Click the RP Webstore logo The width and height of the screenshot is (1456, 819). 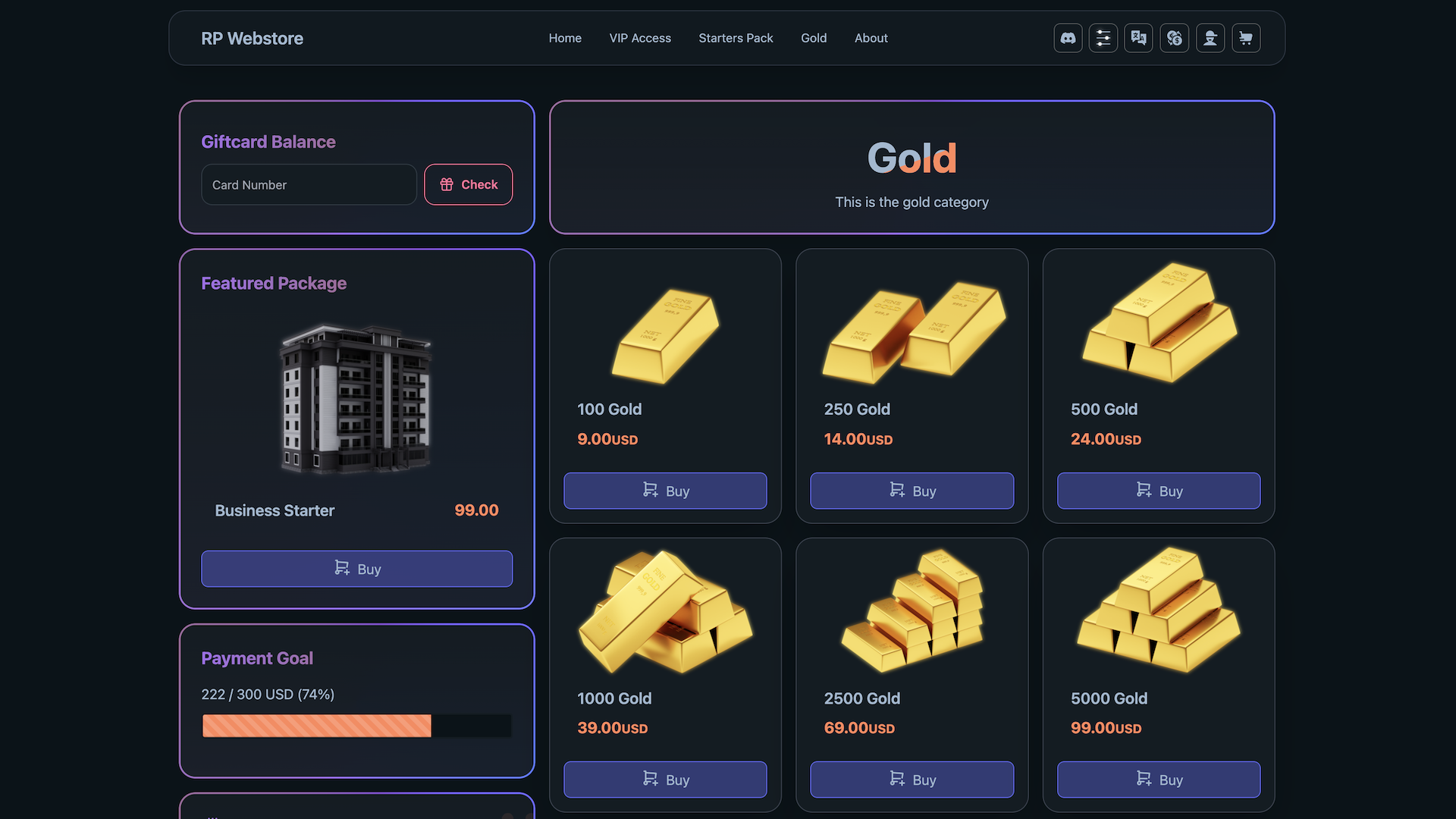pyautogui.click(x=252, y=39)
